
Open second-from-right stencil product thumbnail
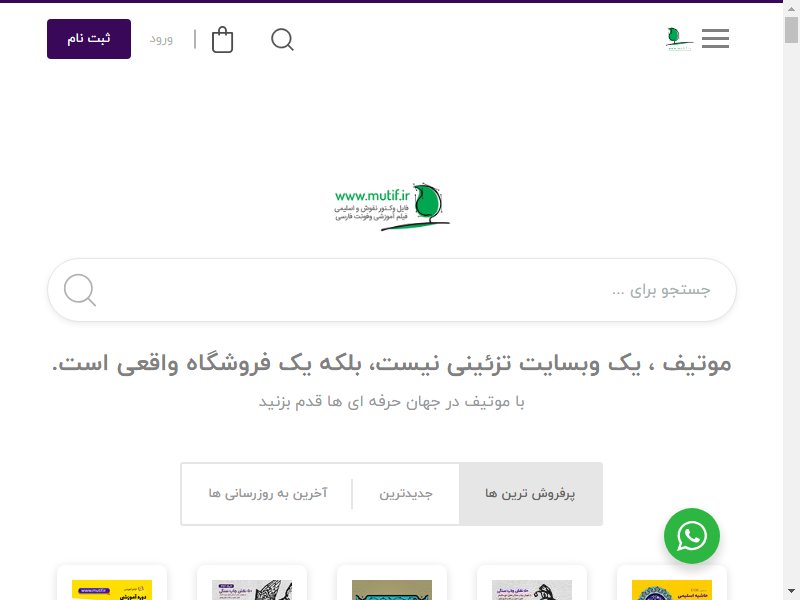click(532, 590)
